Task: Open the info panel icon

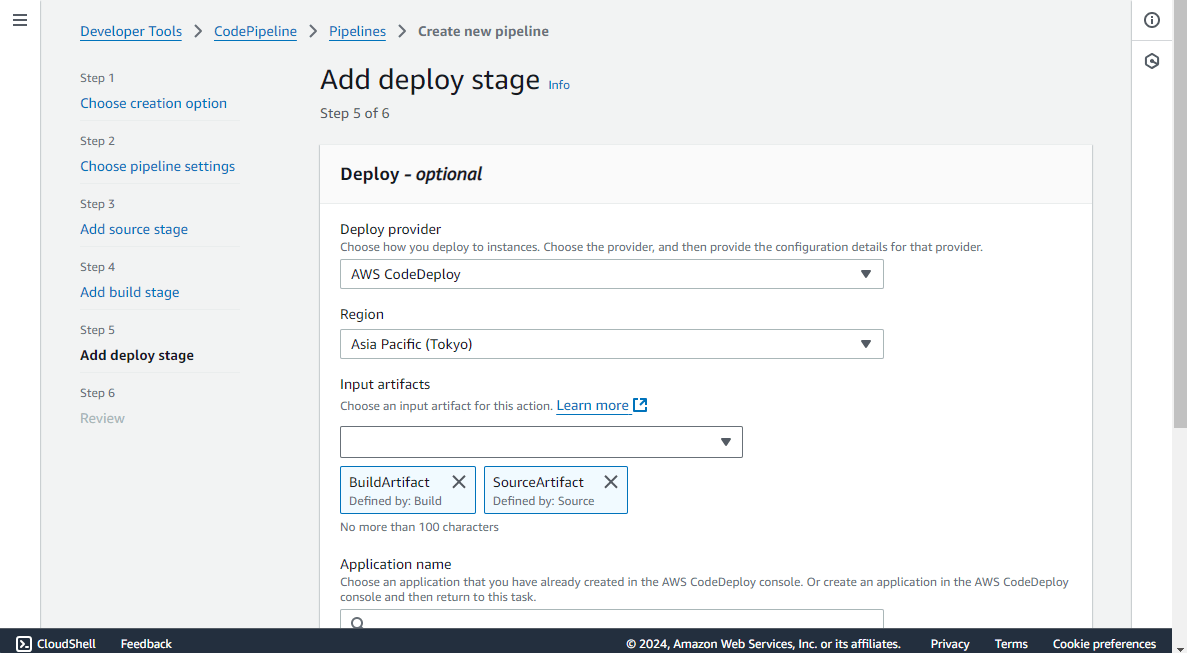Action: tap(1151, 20)
